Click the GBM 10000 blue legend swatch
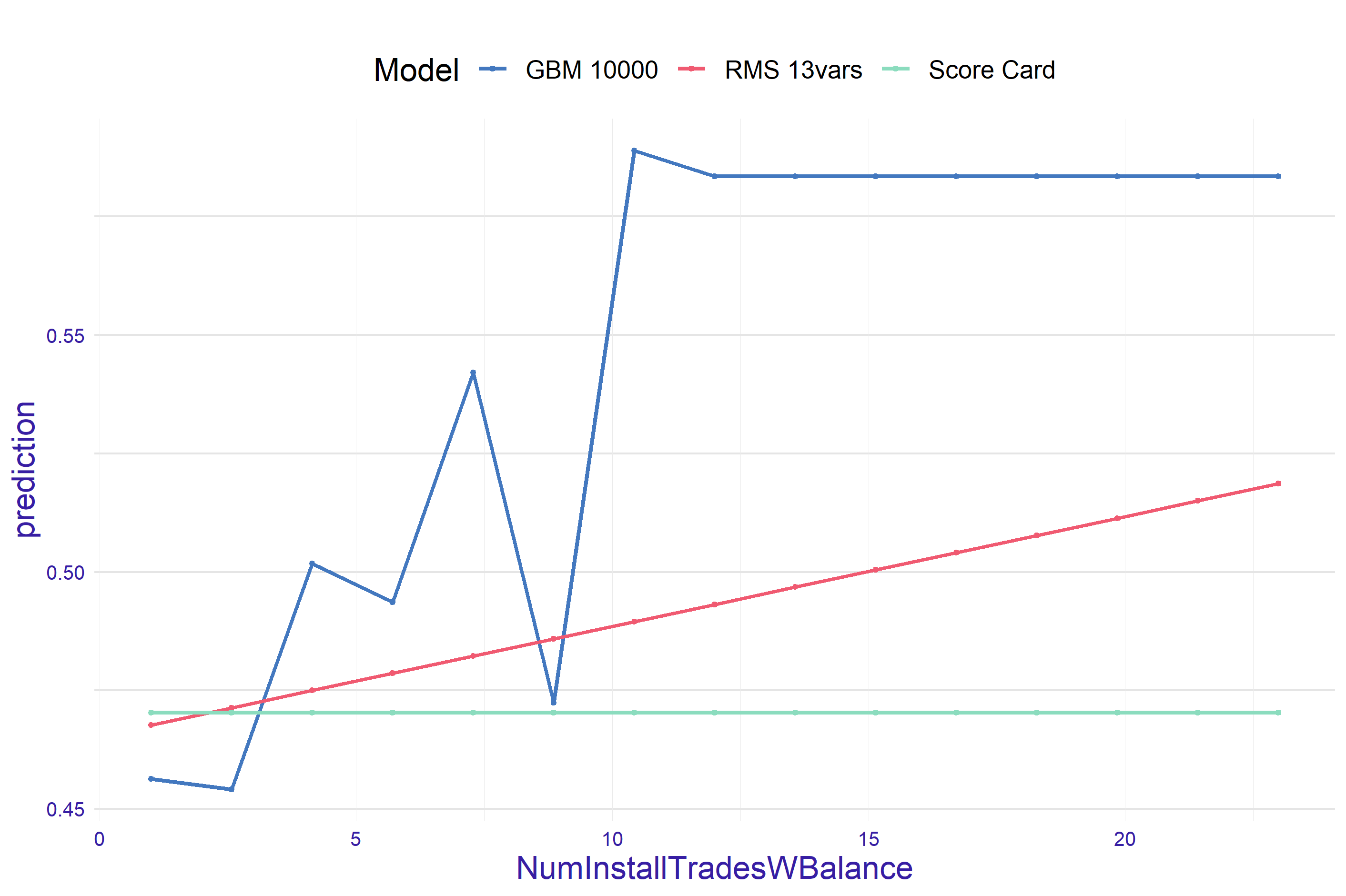Viewport: 1346px width, 896px height. coord(492,69)
